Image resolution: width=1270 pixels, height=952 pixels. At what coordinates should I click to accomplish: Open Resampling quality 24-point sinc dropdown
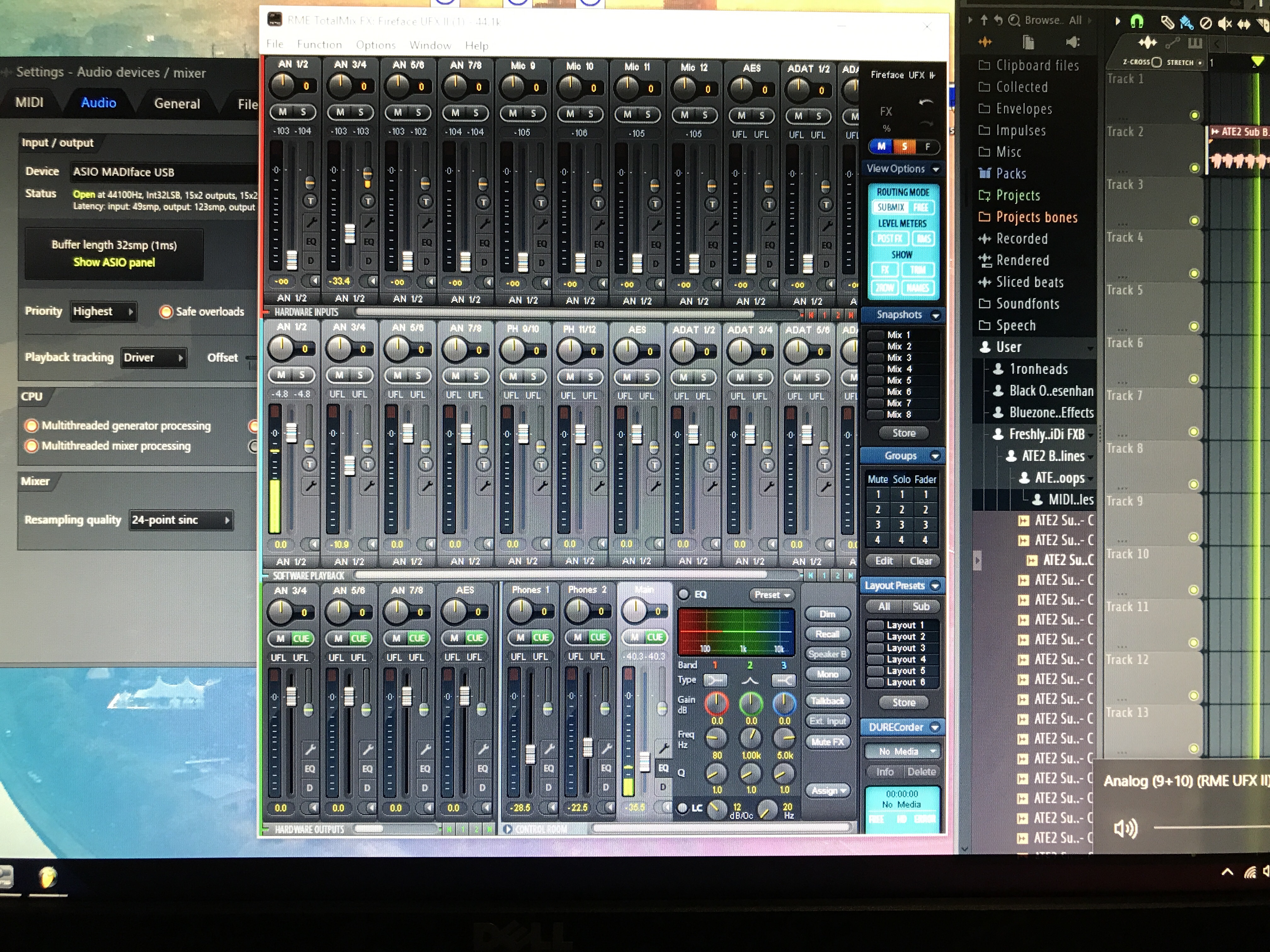click(181, 520)
